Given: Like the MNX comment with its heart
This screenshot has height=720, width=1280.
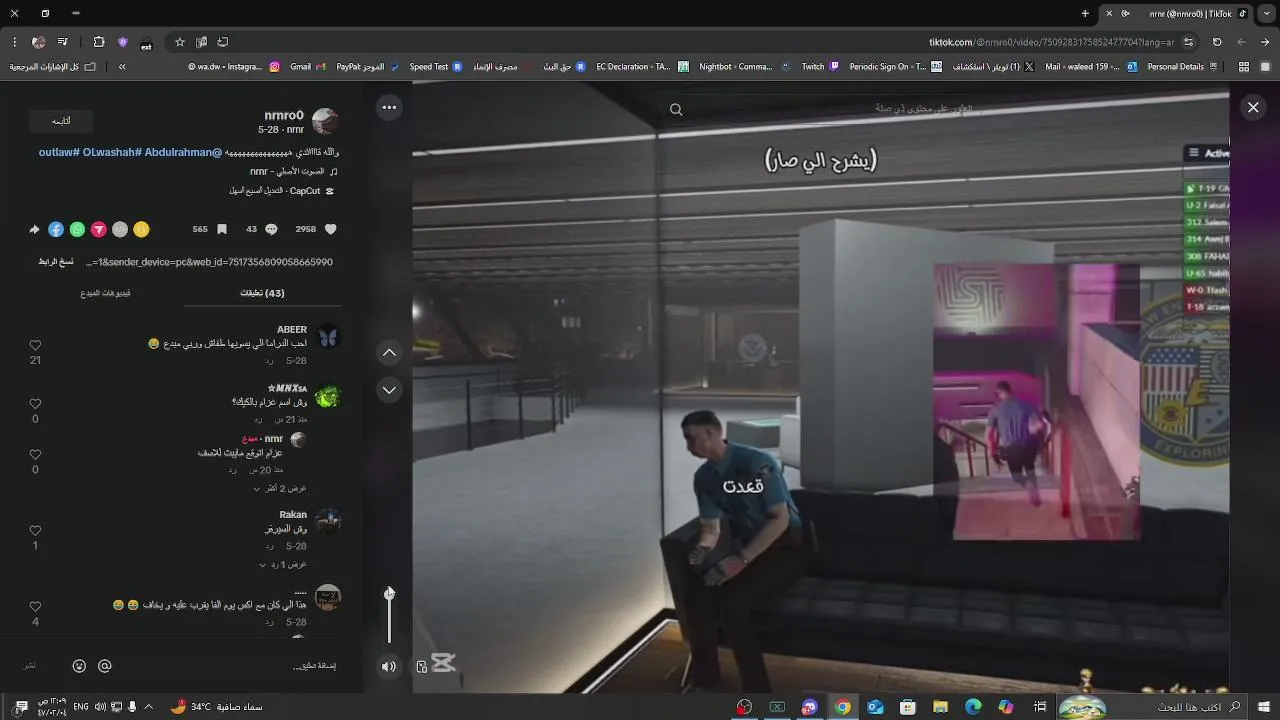Looking at the screenshot, I should [x=35, y=404].
